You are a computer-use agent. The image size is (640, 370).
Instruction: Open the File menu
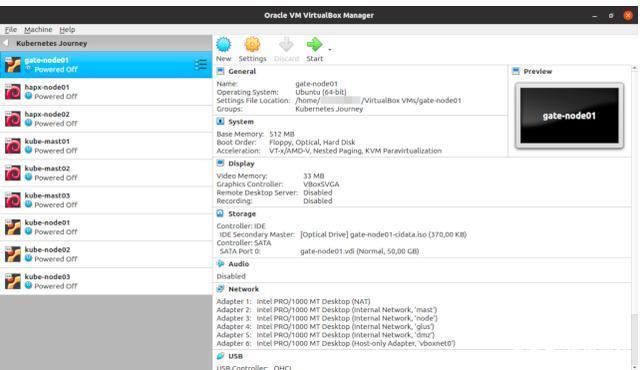coord(11,29)
